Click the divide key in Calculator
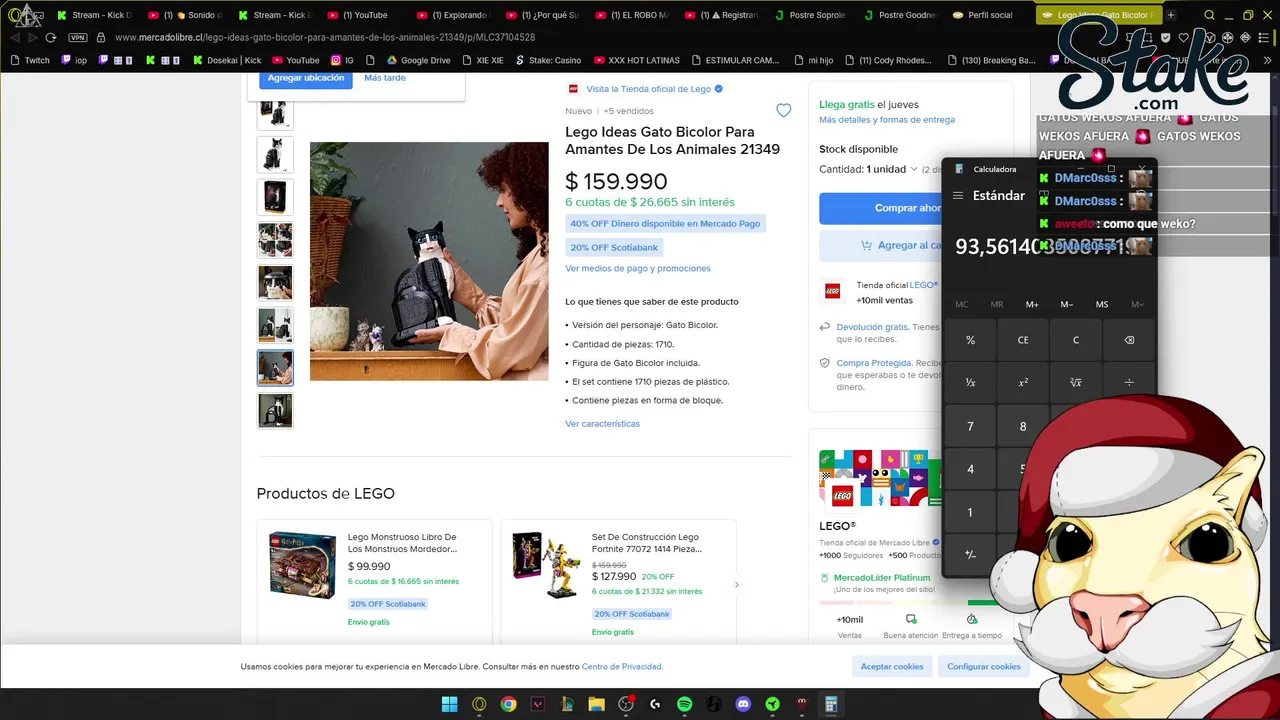This screenshot has width=1280, height=720. pos(1129,383)
